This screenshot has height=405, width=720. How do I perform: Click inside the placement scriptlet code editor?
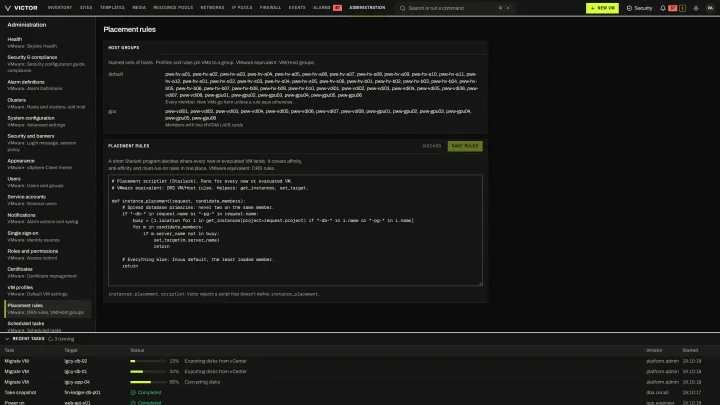tap(295, 230)
